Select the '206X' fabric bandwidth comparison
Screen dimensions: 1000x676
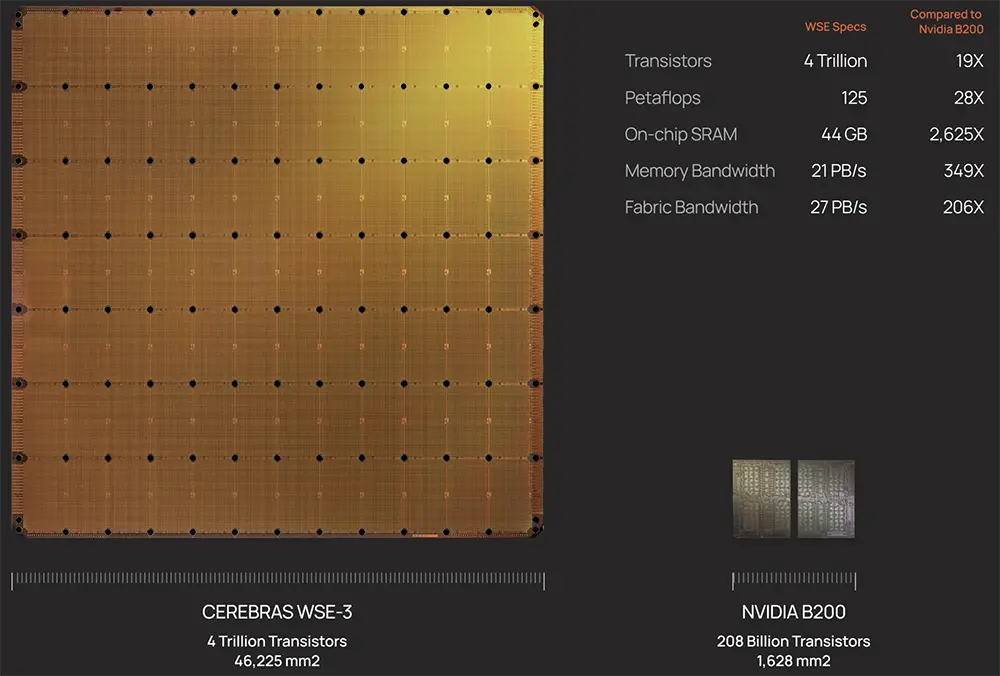pos(962,208)
